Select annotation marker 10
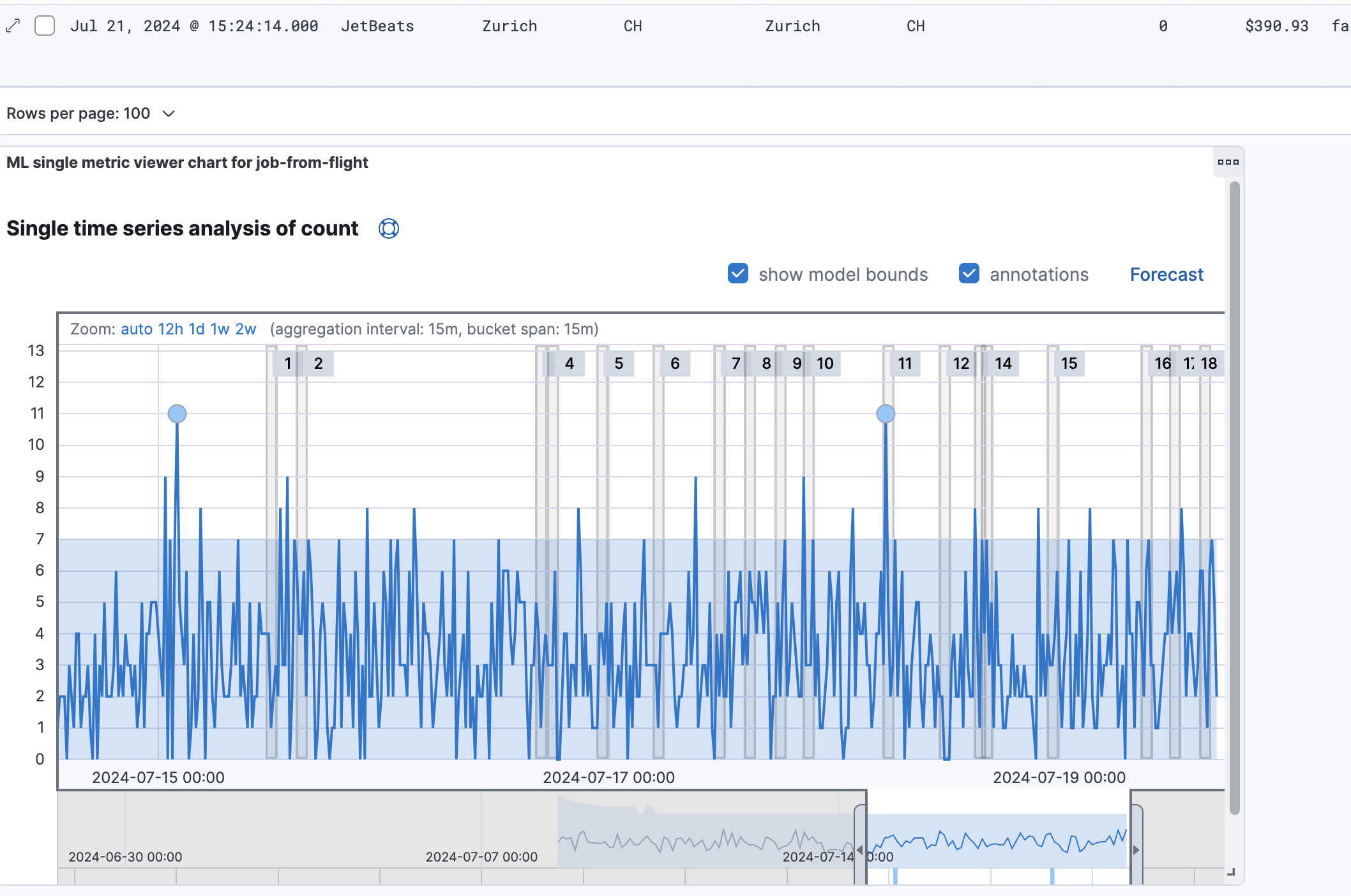Screen dimensions: 1351x896 [x=825, y=364]
